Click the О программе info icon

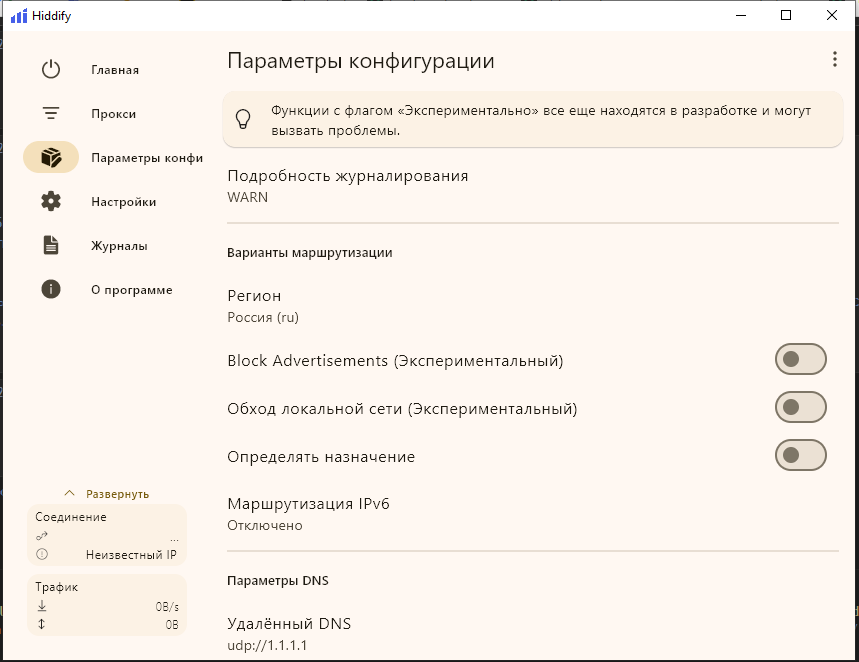[x=51, y=289]
